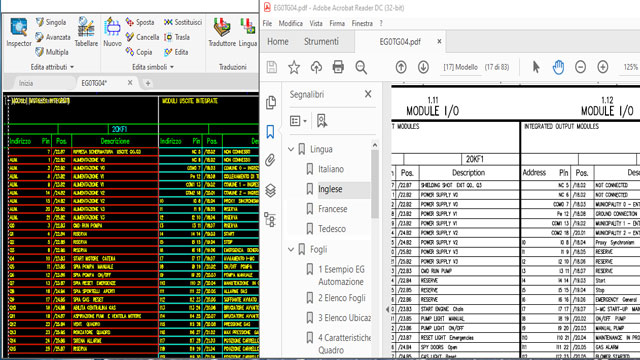
Task: Open the Firma menu
Action: click(337, 24)
